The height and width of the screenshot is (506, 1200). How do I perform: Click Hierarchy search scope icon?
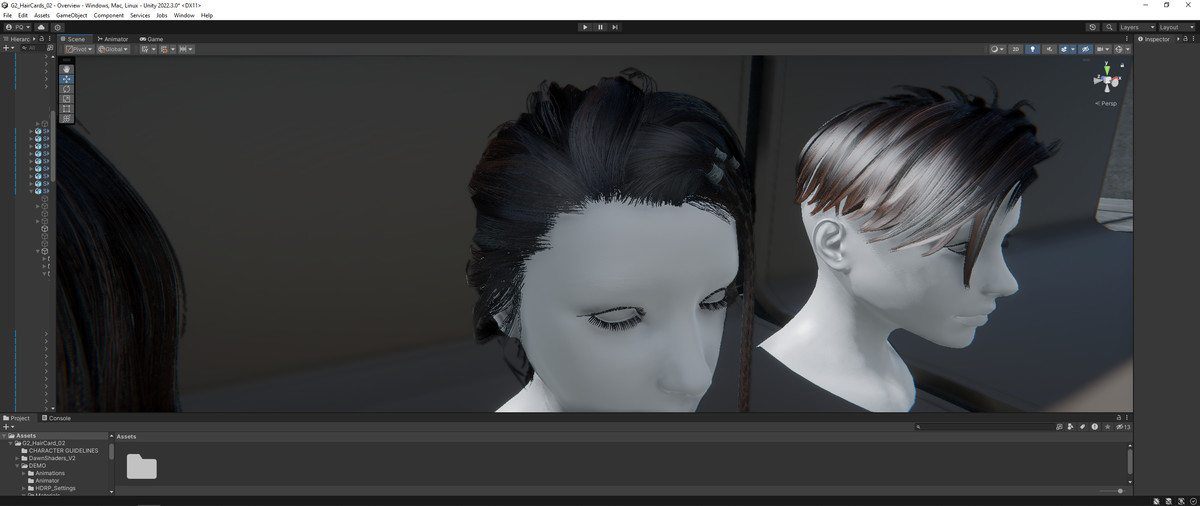pos(50,48)
